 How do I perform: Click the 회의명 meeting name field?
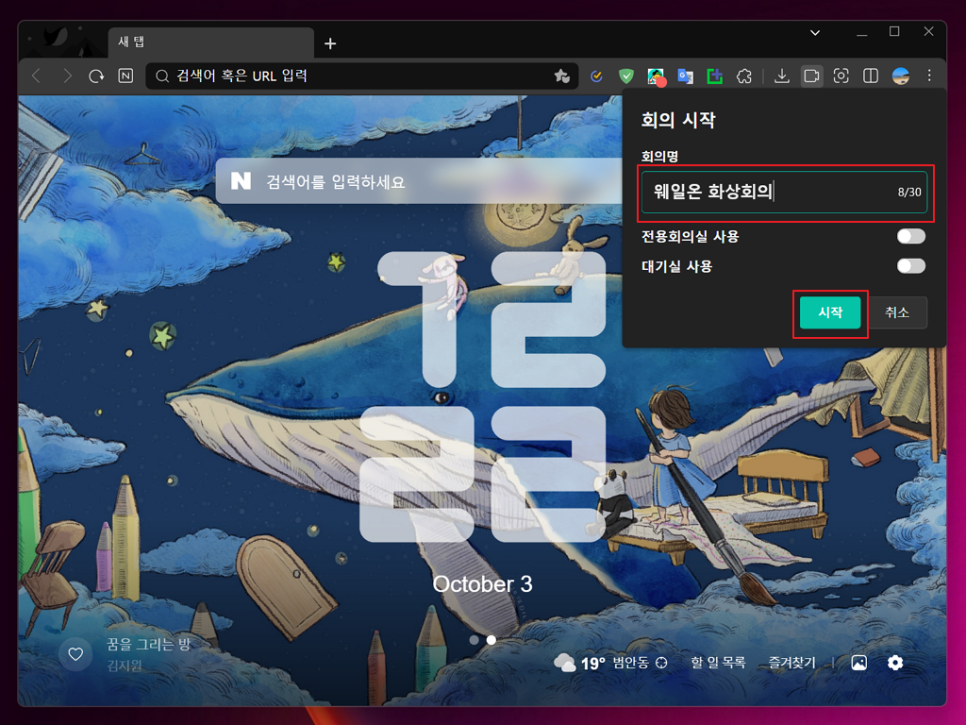coord(784,192)
